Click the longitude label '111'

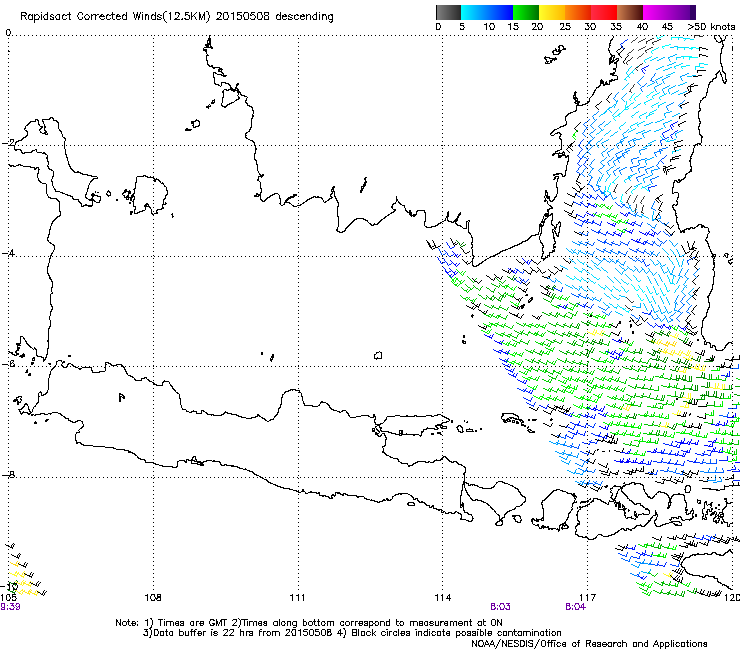[x=297, y=598]
